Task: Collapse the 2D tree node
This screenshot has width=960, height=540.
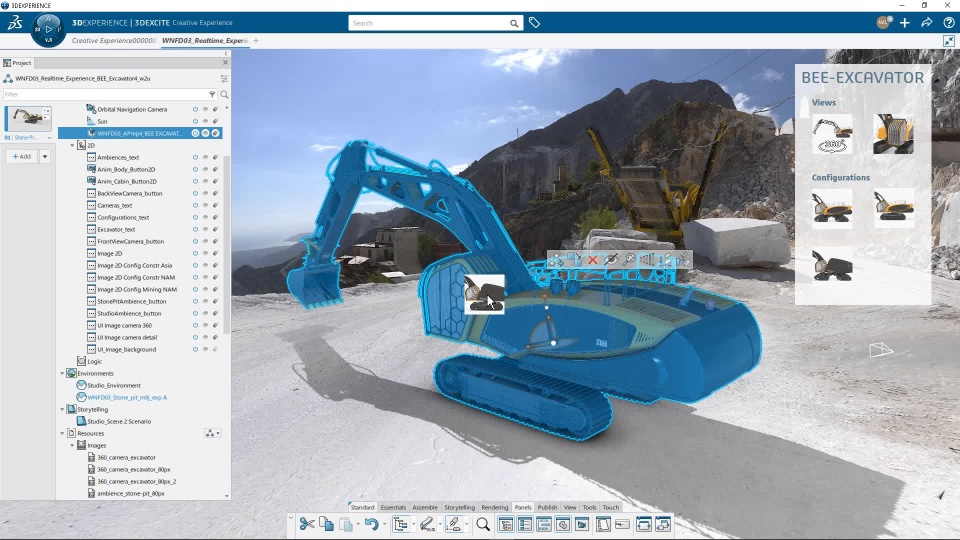Action: pyautogui.click(x=72, y=145)
